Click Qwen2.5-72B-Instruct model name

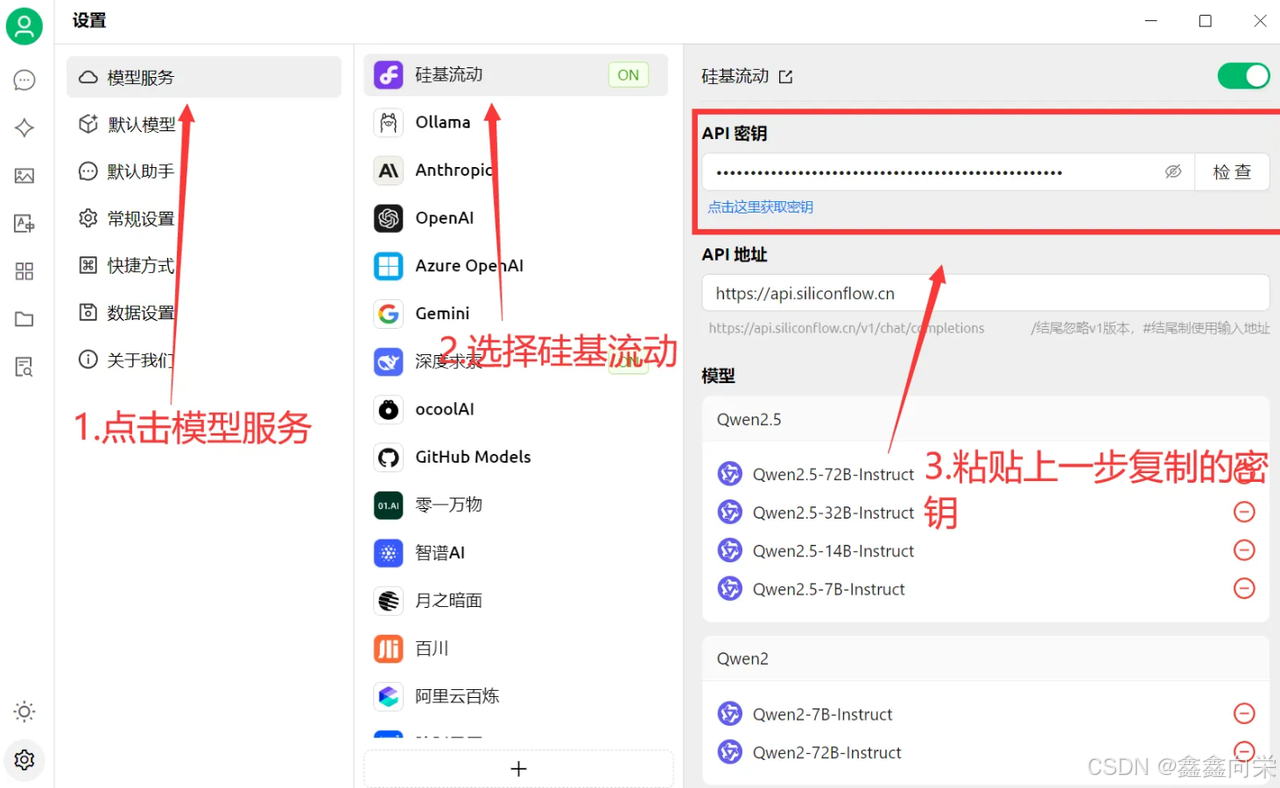833,474
